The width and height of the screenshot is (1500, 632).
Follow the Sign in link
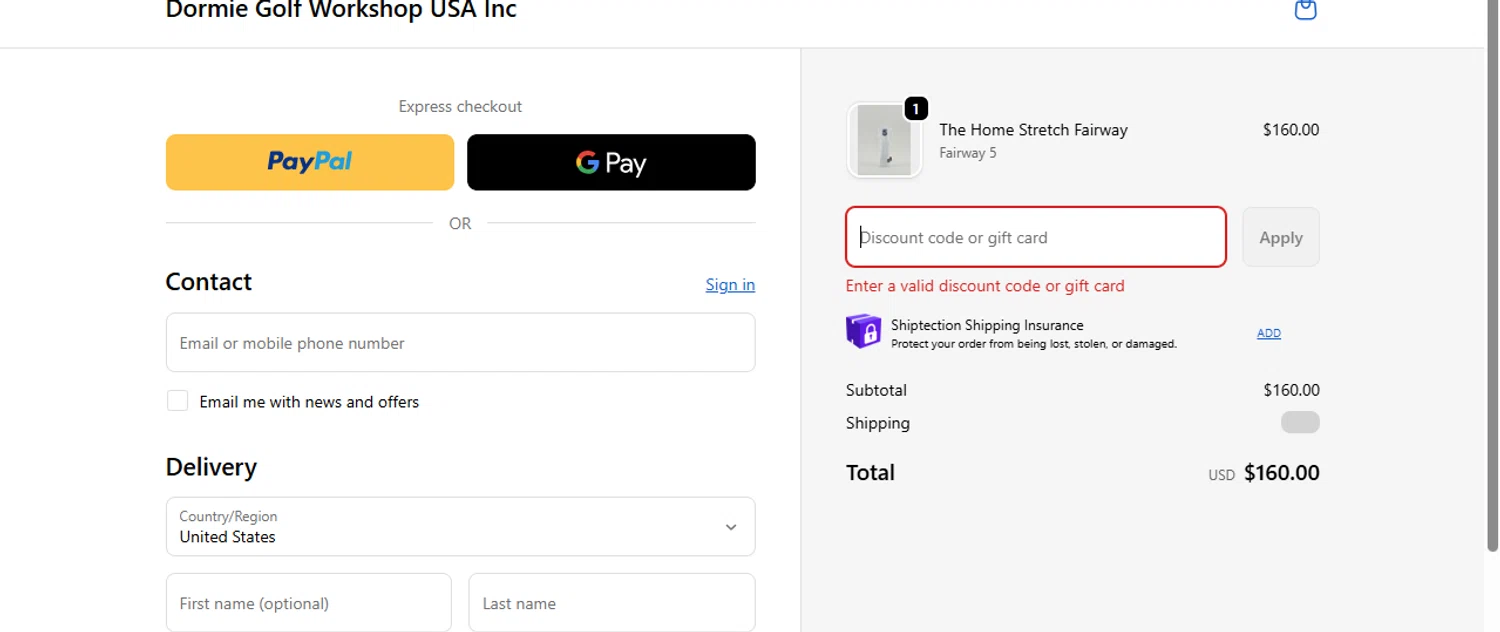click(730, 285)
